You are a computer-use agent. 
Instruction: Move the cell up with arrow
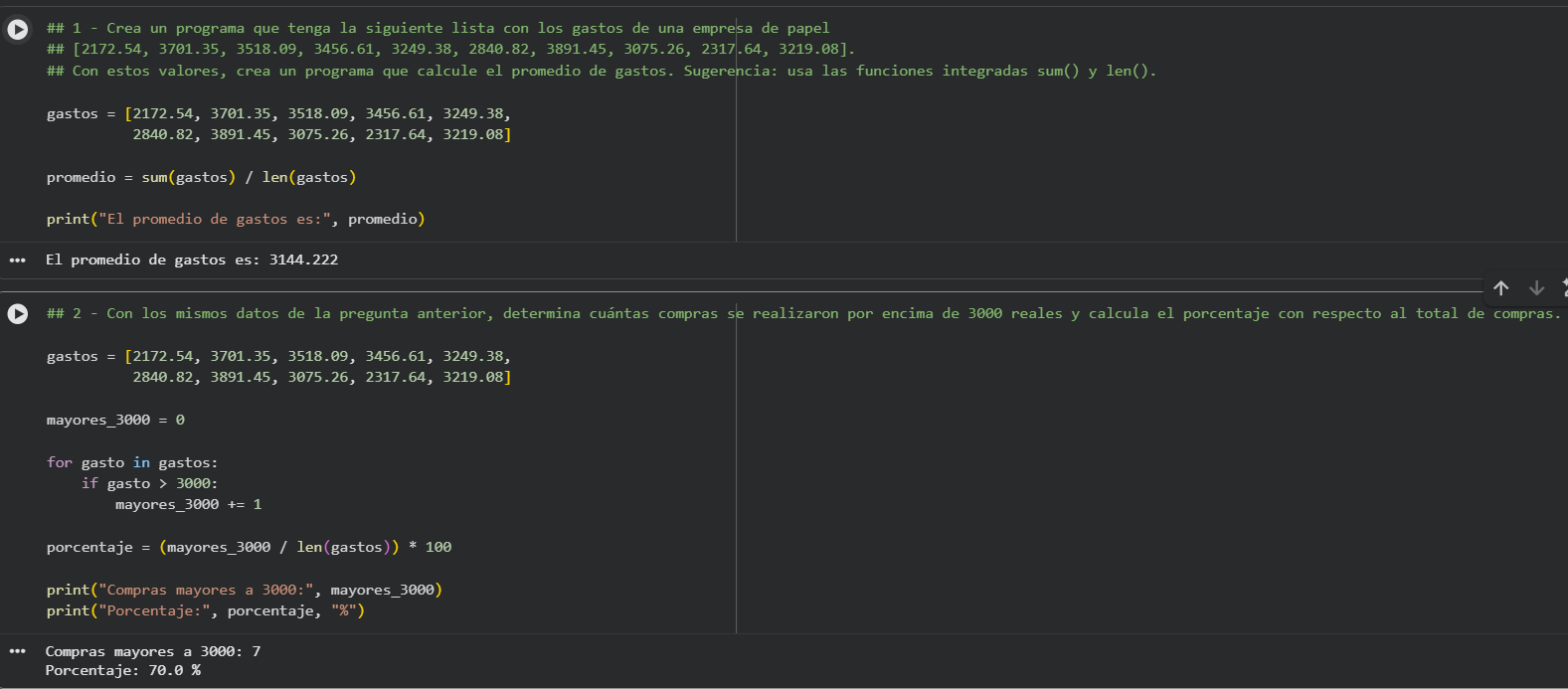pos(1501,288)
